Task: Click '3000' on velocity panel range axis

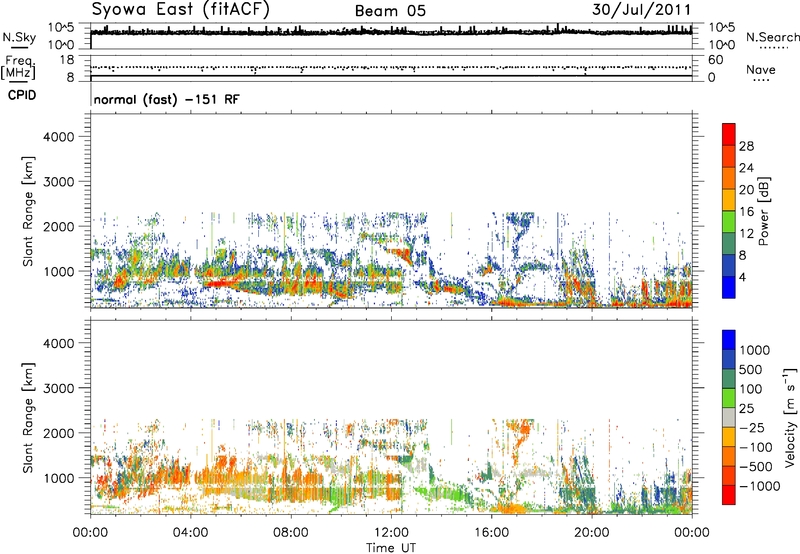Action: click(59, 388)
